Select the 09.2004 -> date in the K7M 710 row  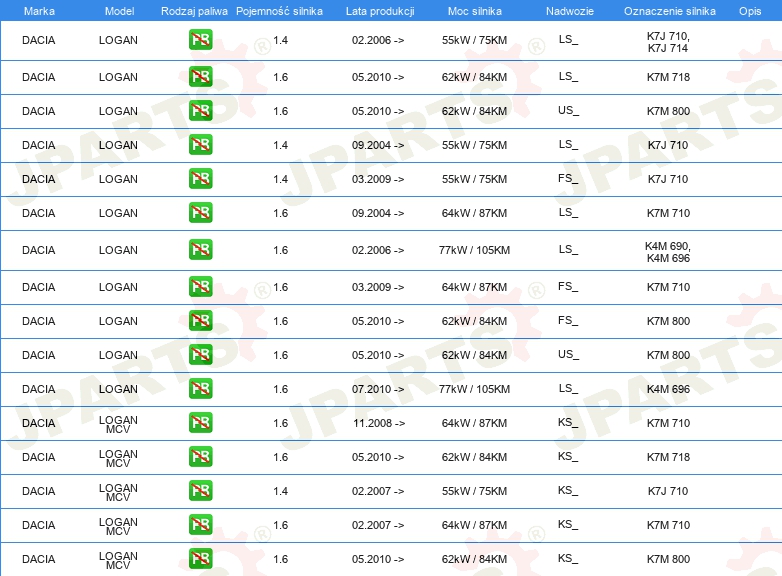378,213
